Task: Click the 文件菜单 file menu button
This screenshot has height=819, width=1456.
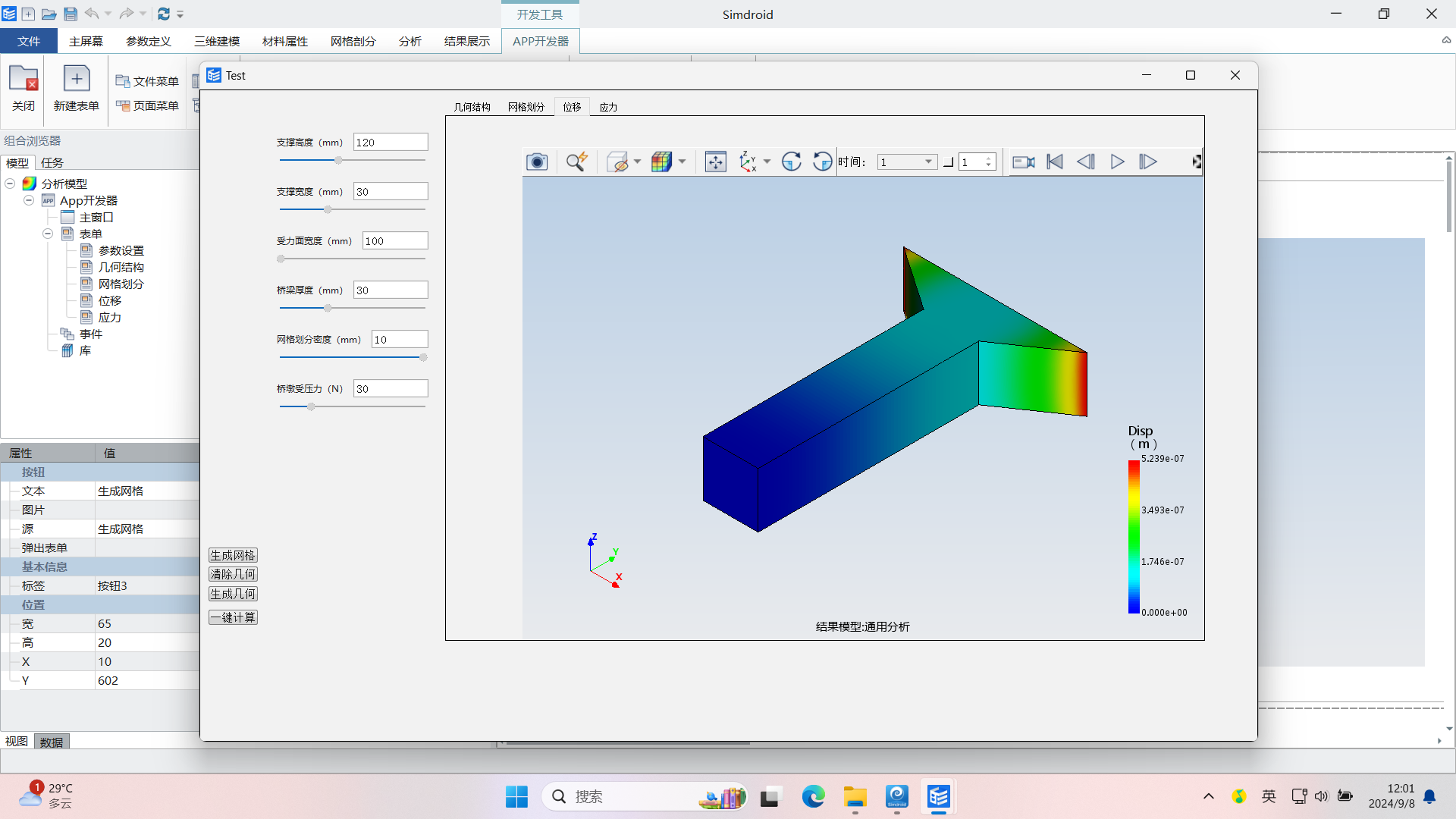Action: pos(147,81)
